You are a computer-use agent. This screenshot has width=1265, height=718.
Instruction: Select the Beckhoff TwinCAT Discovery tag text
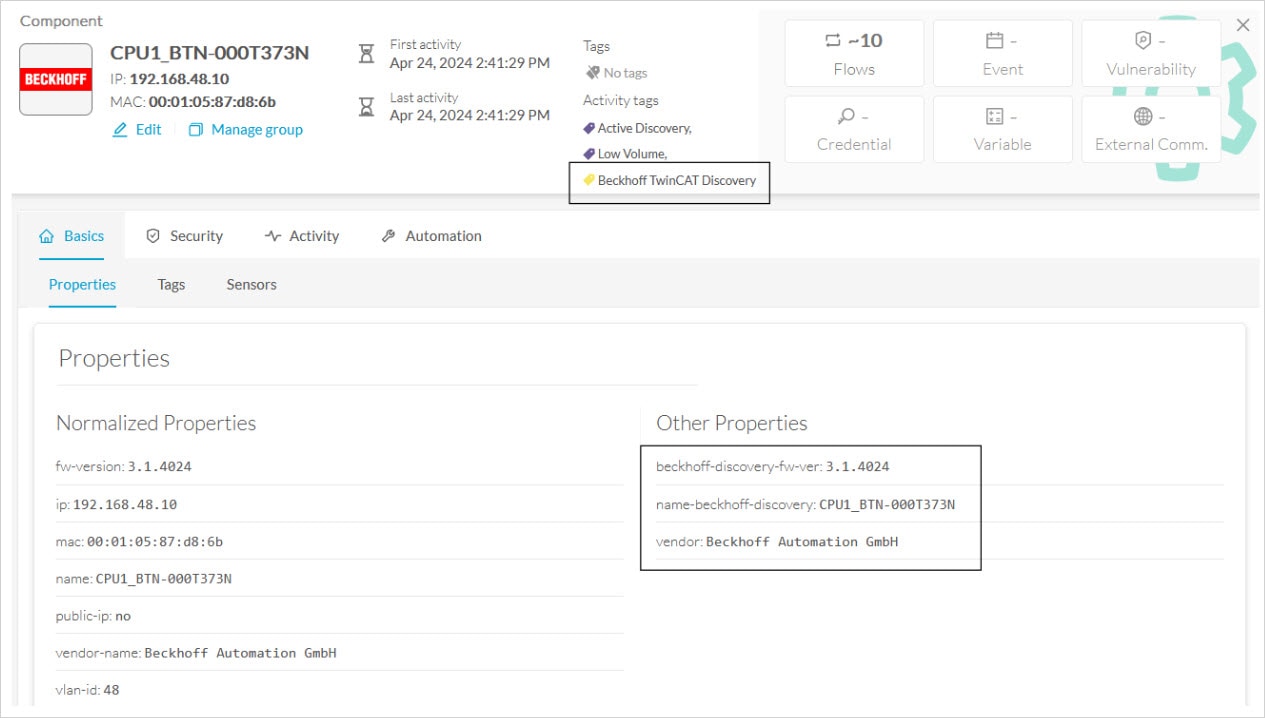tap(677, 181)
